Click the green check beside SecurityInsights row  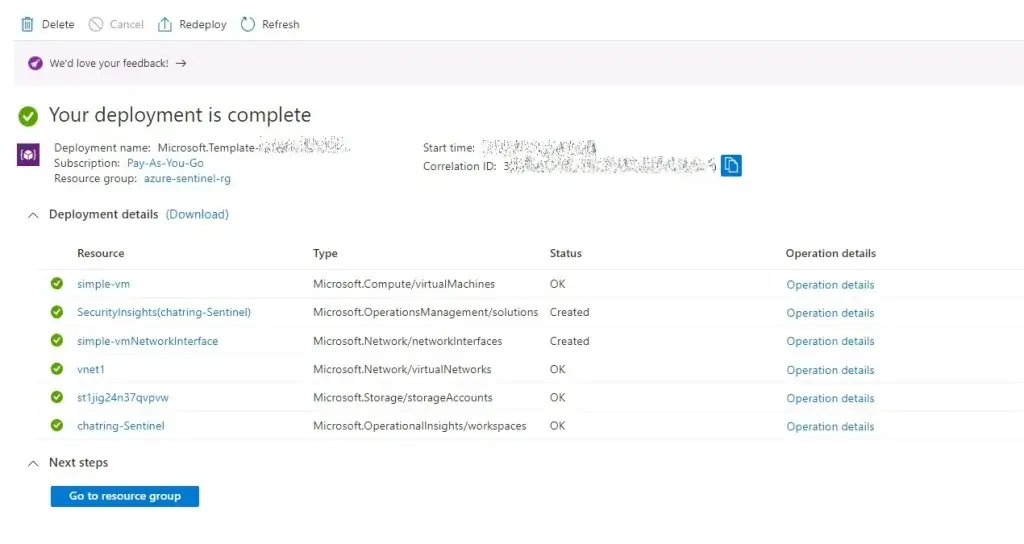point(57,312)
